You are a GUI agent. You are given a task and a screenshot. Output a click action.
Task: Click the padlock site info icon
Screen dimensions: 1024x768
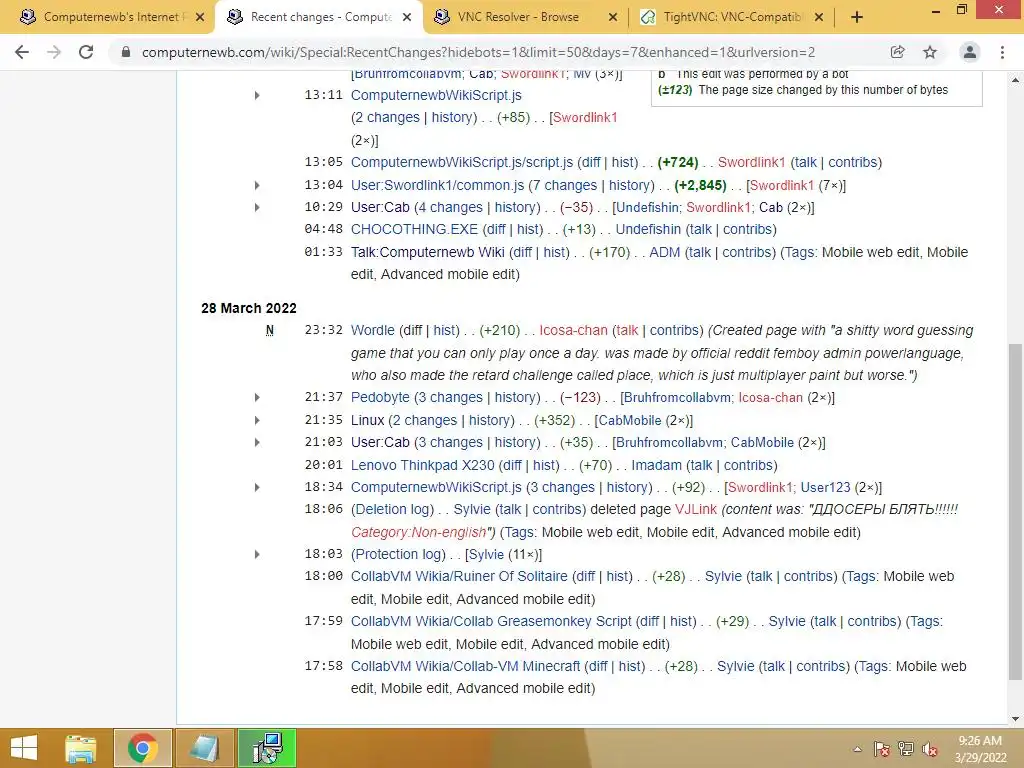[x=126, y=52]
